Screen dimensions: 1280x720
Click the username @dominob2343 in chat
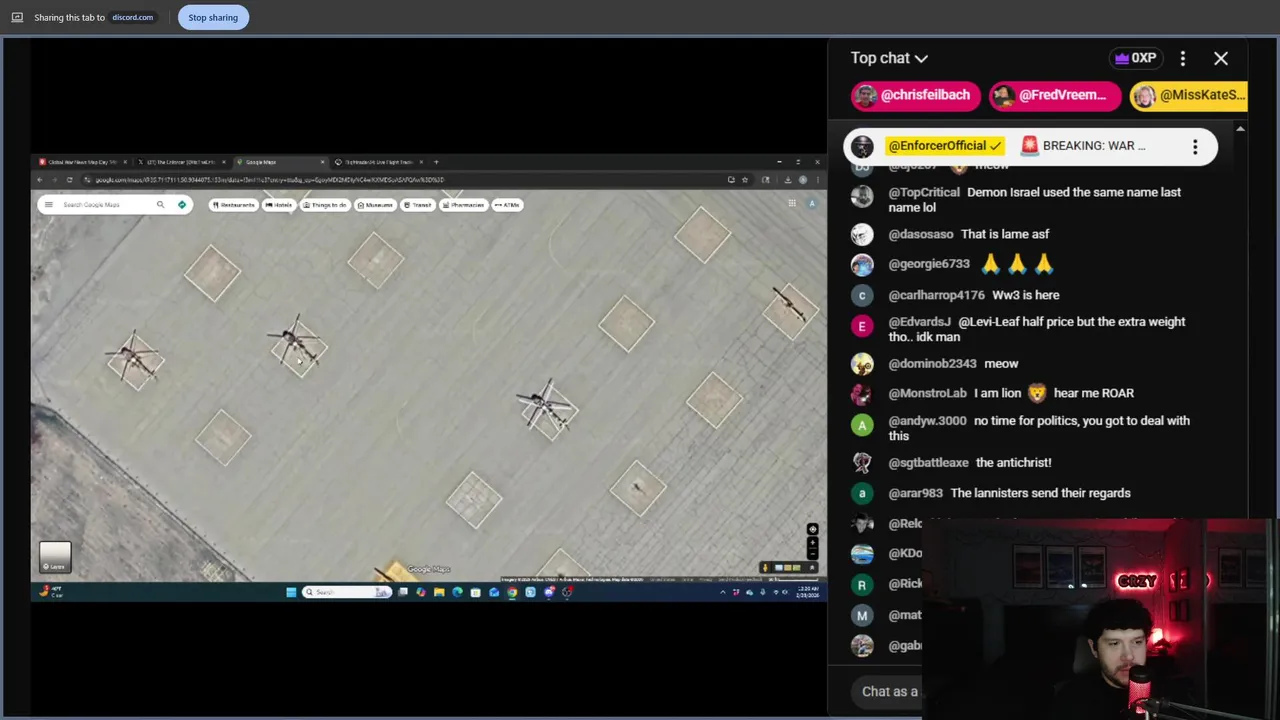coord(932,364)
